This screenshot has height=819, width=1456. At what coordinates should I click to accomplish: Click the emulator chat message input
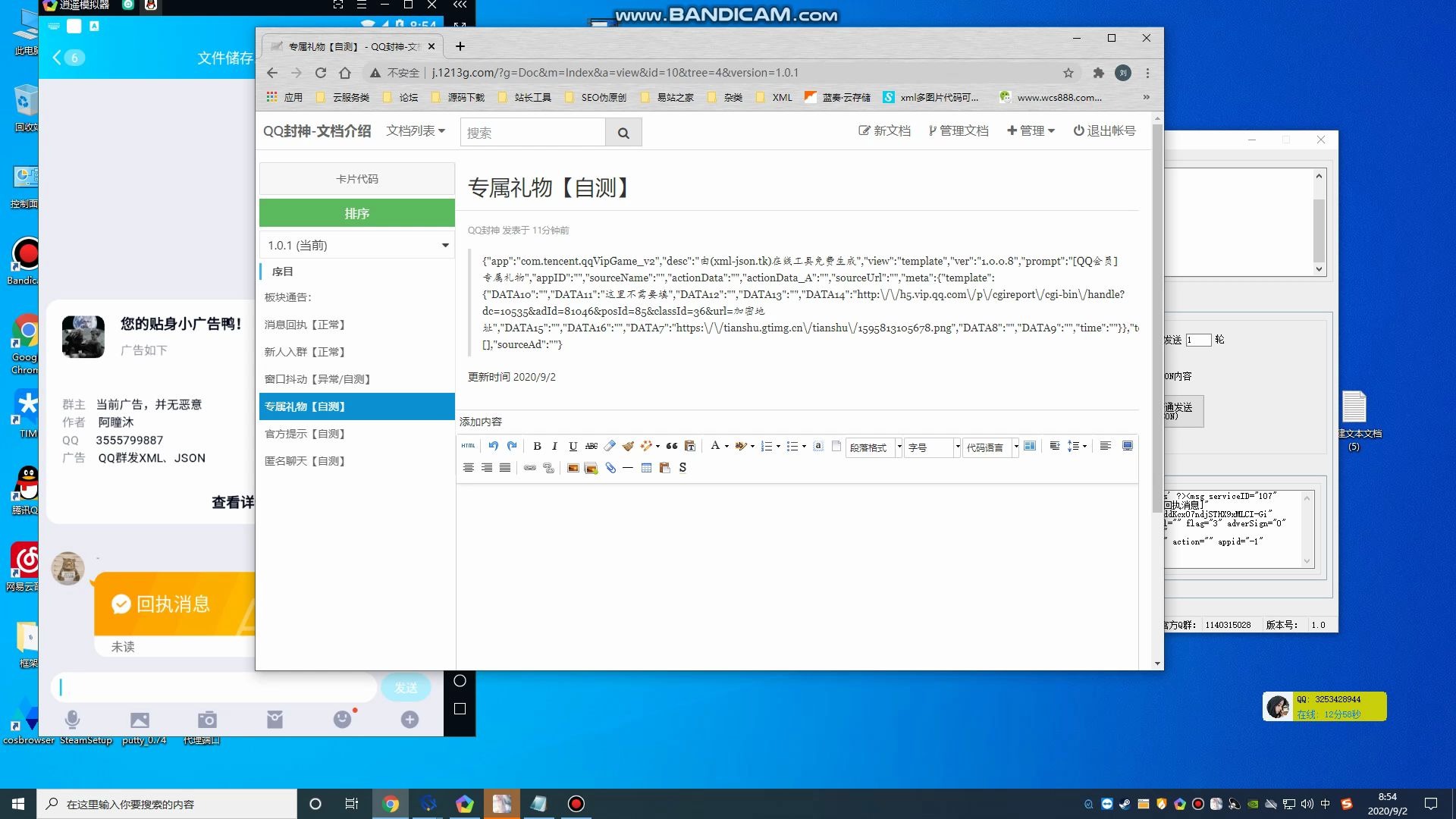point(214,687)
